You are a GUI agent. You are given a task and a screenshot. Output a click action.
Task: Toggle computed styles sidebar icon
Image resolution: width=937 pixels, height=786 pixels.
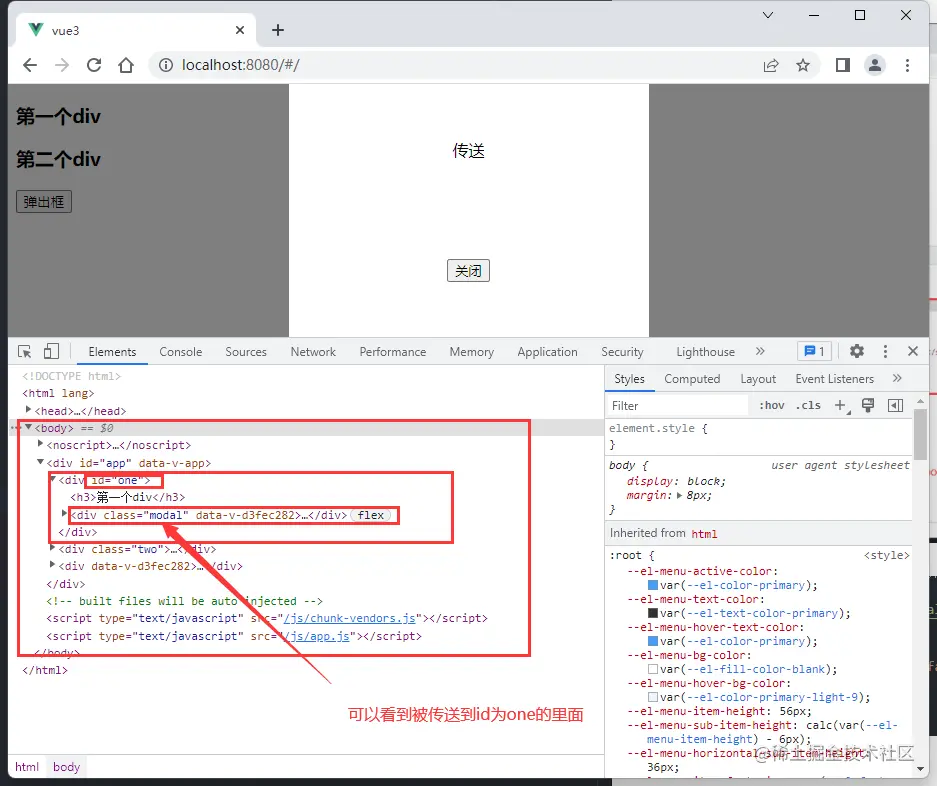pos(895,405)
